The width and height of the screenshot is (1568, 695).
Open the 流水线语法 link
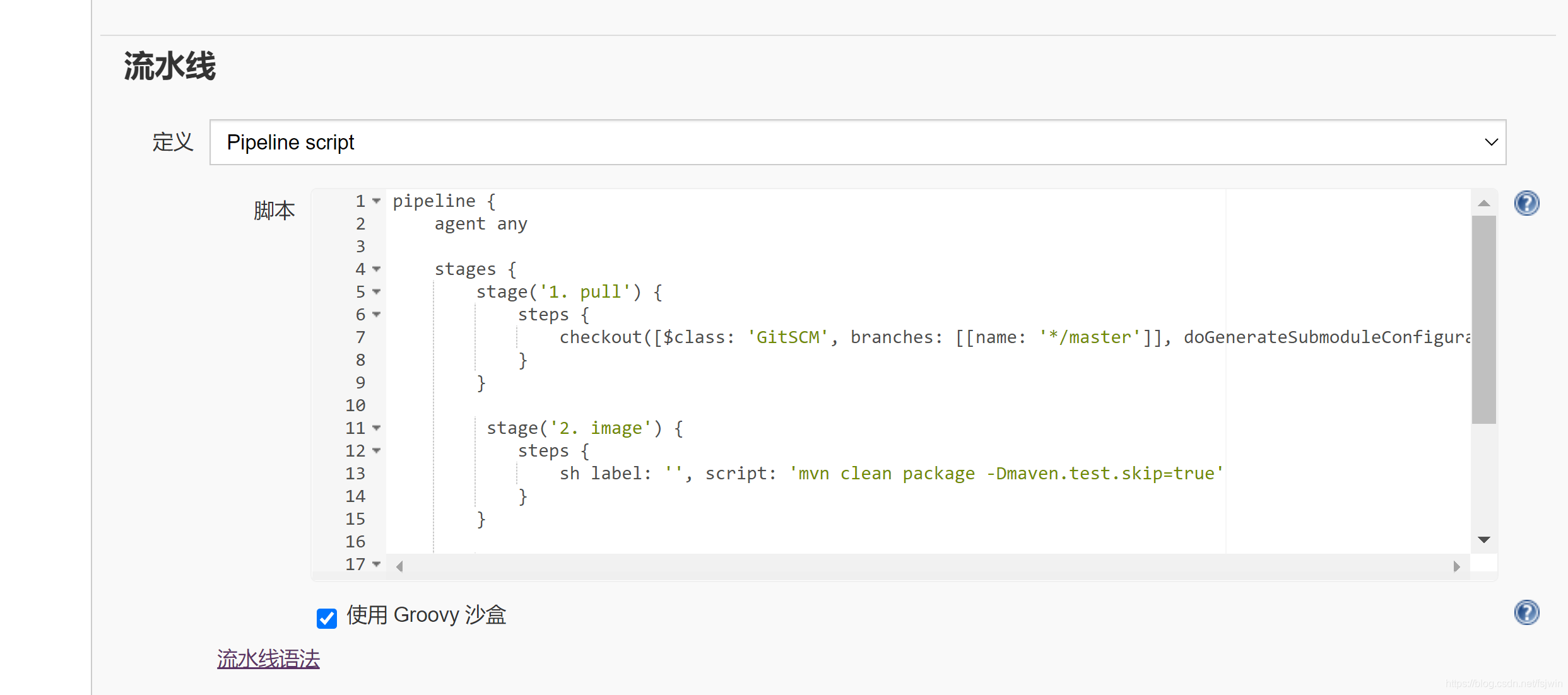[x=268, y=659]
